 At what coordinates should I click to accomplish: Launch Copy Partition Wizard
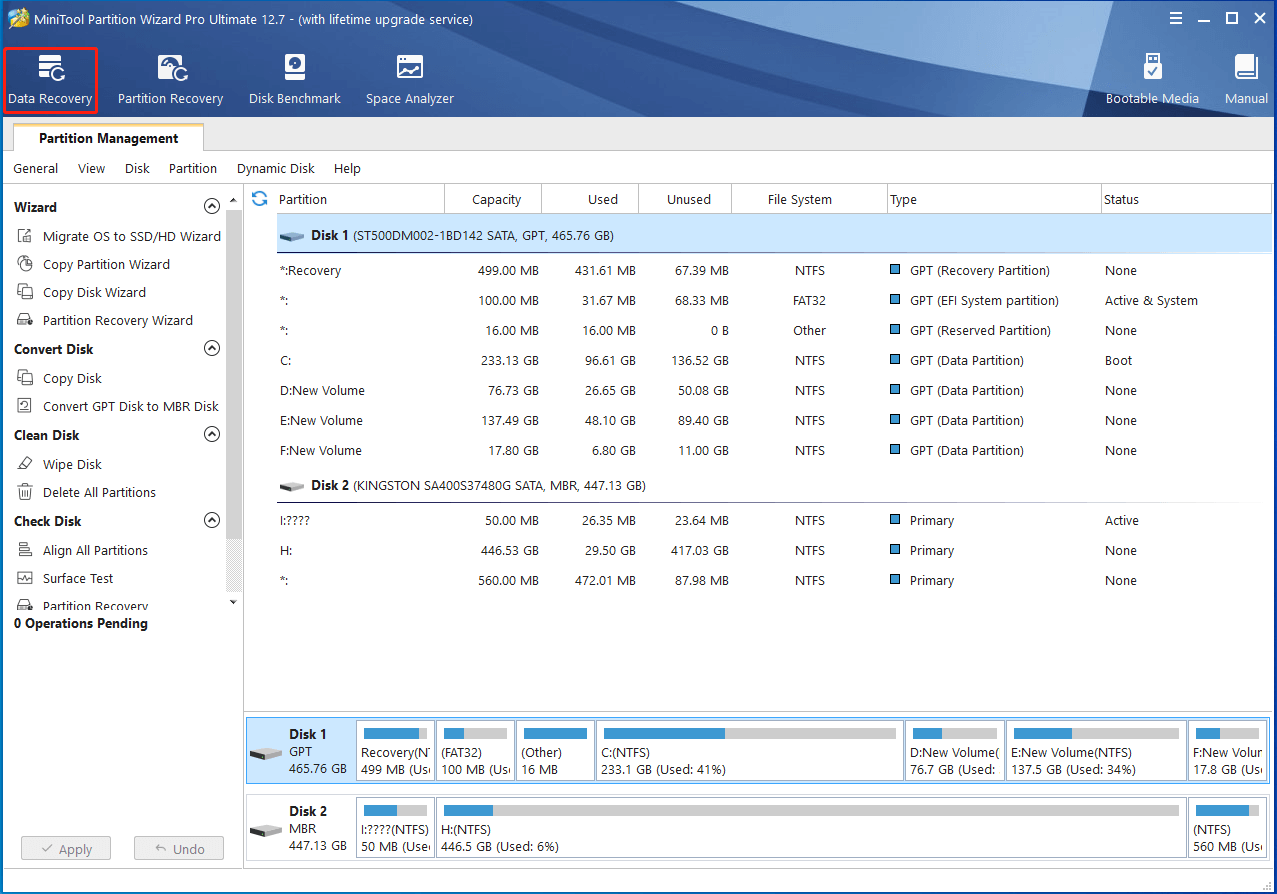93,264
